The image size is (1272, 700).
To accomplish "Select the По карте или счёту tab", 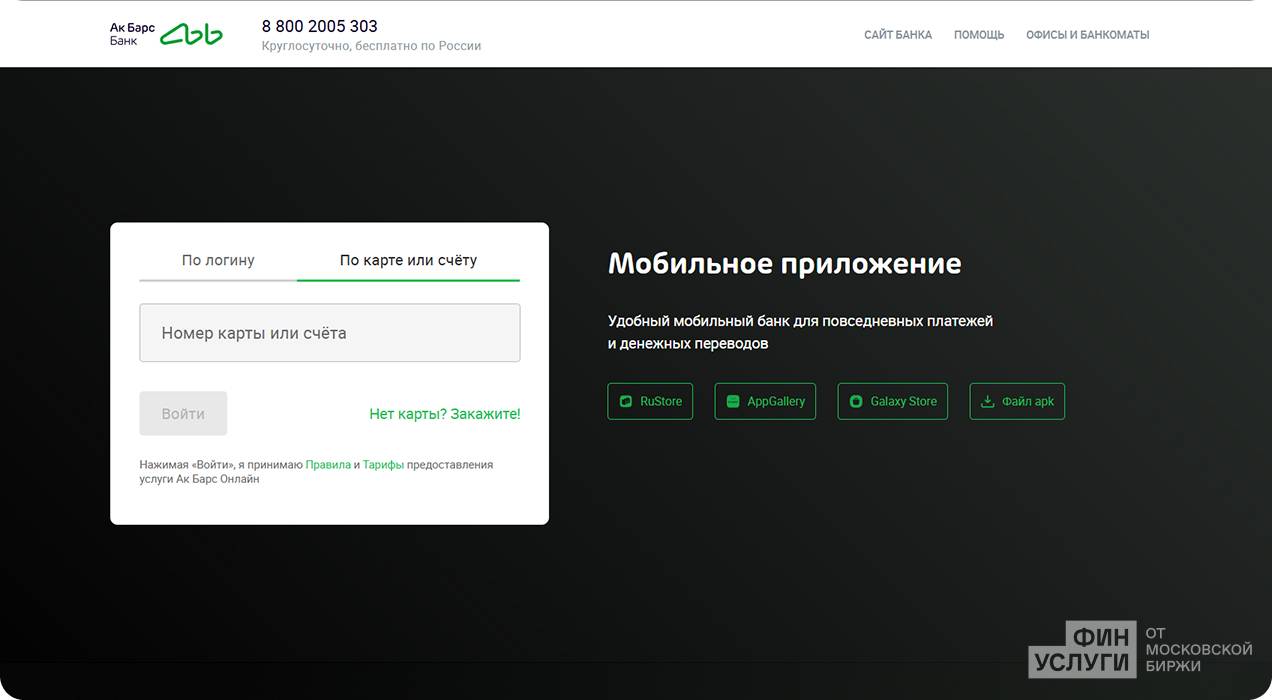I will [x=408, y=260].
